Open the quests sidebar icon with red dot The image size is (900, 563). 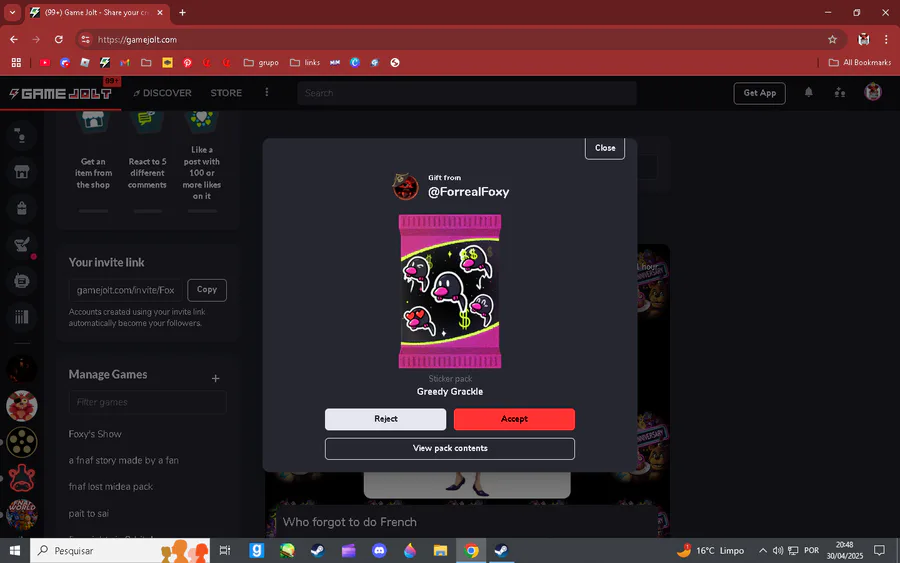[22, 244]
